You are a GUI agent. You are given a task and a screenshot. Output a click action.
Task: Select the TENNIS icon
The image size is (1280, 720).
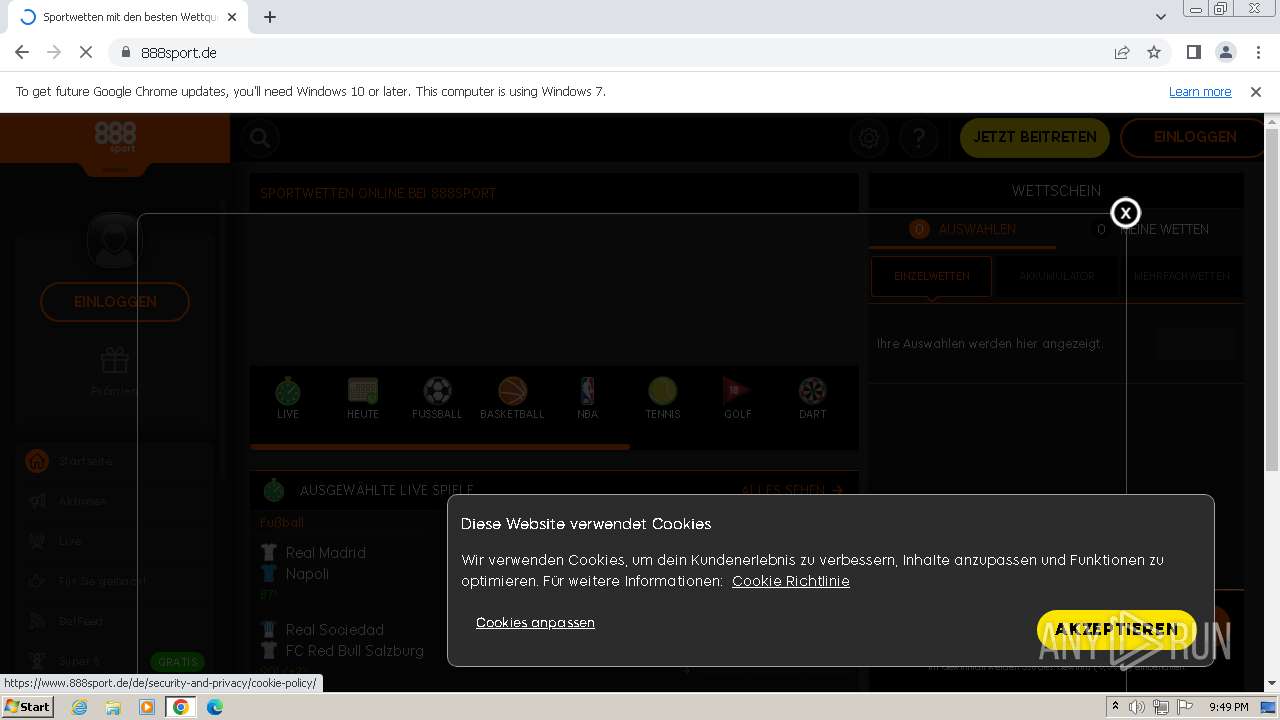662,398
